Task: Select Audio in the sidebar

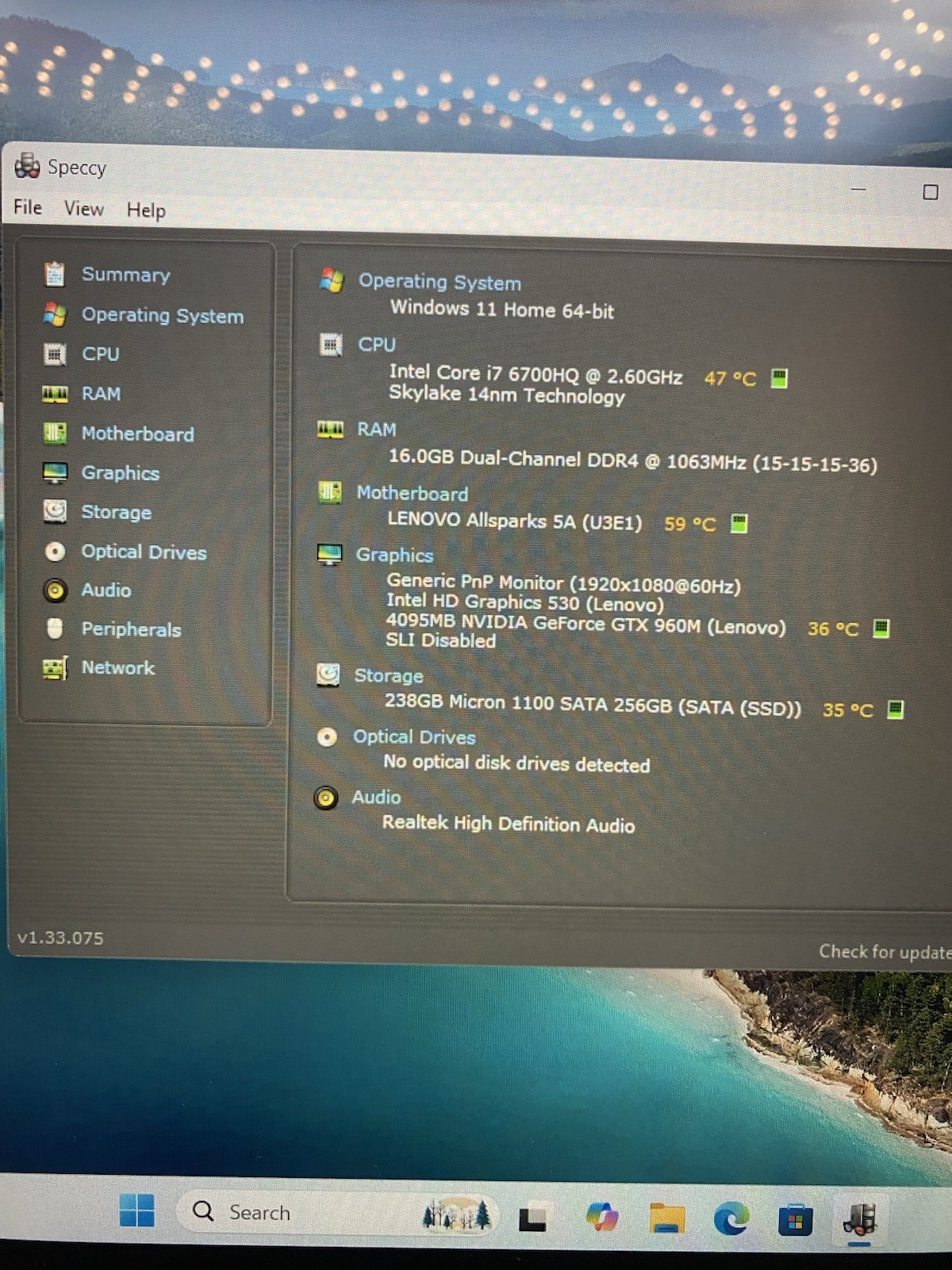Action: [x=106, y=590]
